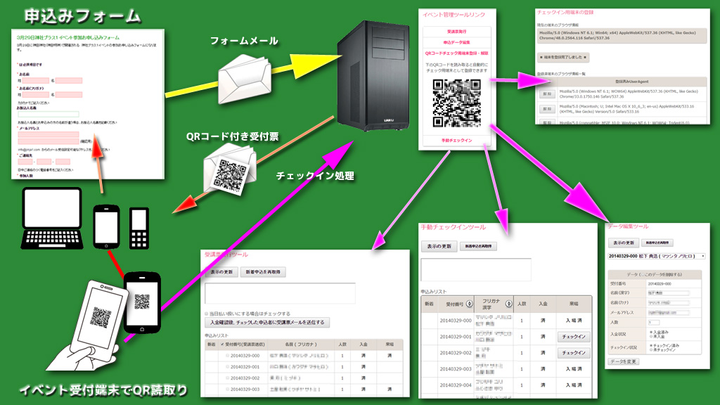Click 新着申込を再取得 in 受講票発行ツール panel
Screen dimensions: 720x405
point(263,272)
